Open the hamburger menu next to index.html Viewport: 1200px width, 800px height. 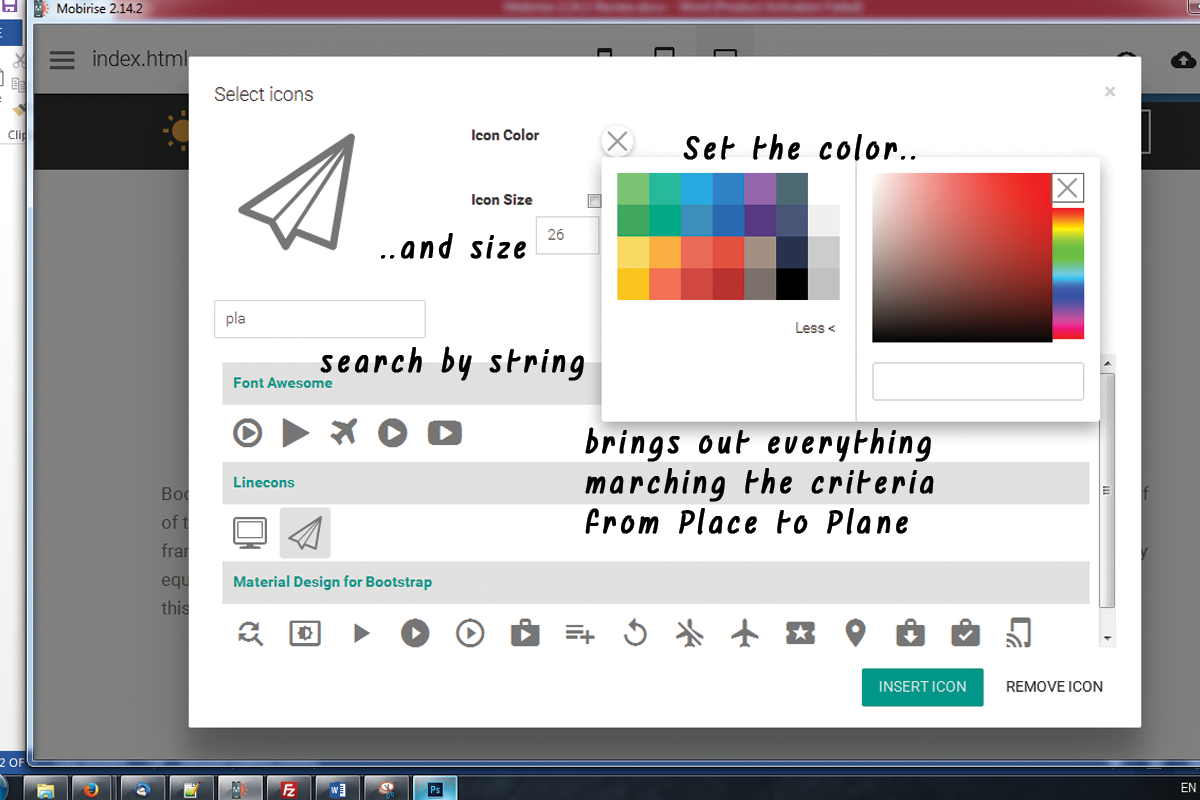coord(62,60)
